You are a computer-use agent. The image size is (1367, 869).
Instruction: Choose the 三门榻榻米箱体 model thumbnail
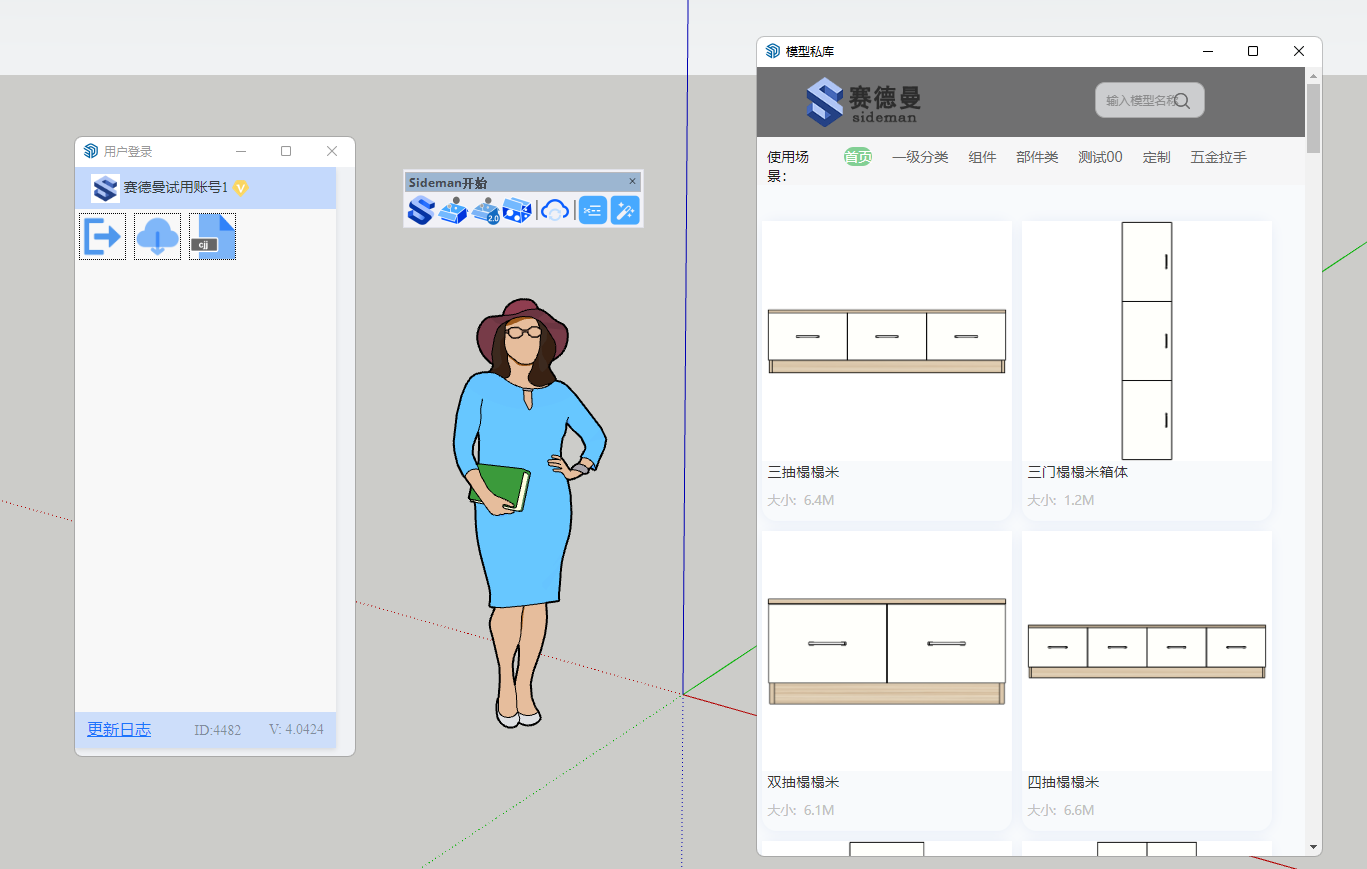tap(1146, 341)
